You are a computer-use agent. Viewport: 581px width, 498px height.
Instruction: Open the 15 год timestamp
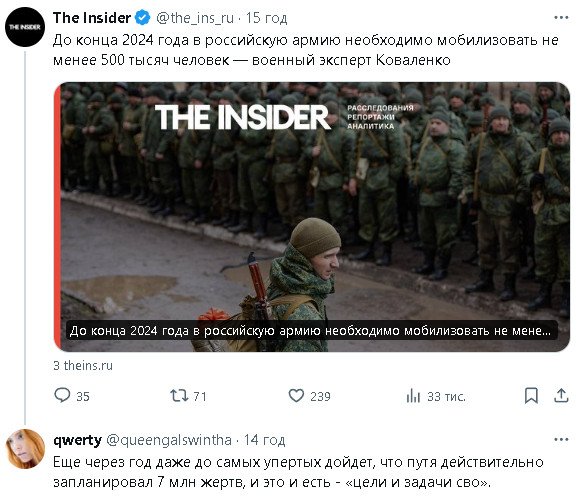pos(267,18)
